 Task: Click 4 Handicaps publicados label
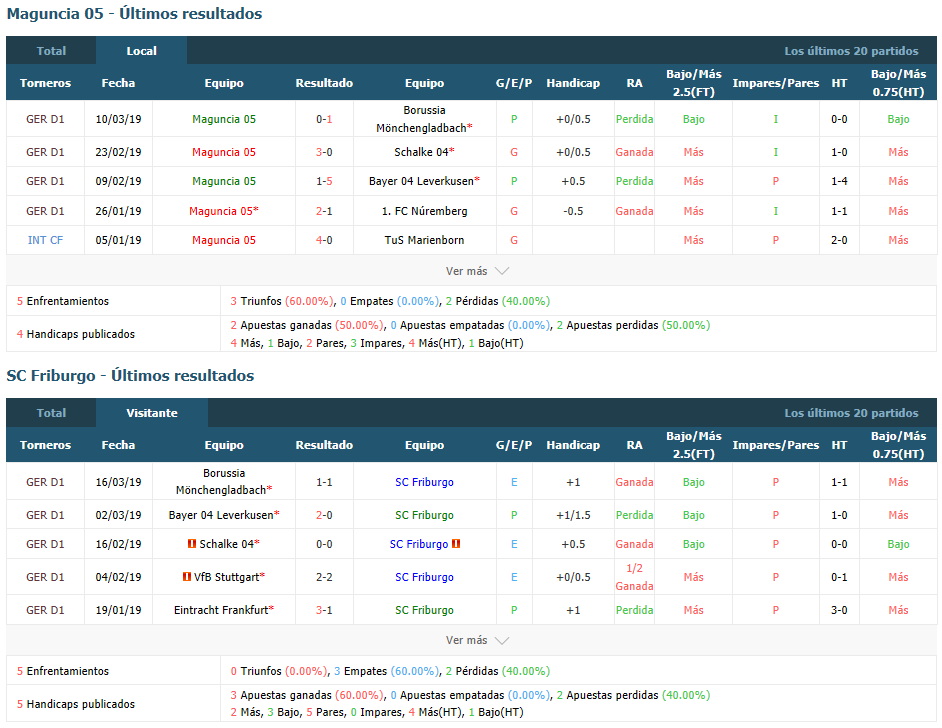pos(76,334)
